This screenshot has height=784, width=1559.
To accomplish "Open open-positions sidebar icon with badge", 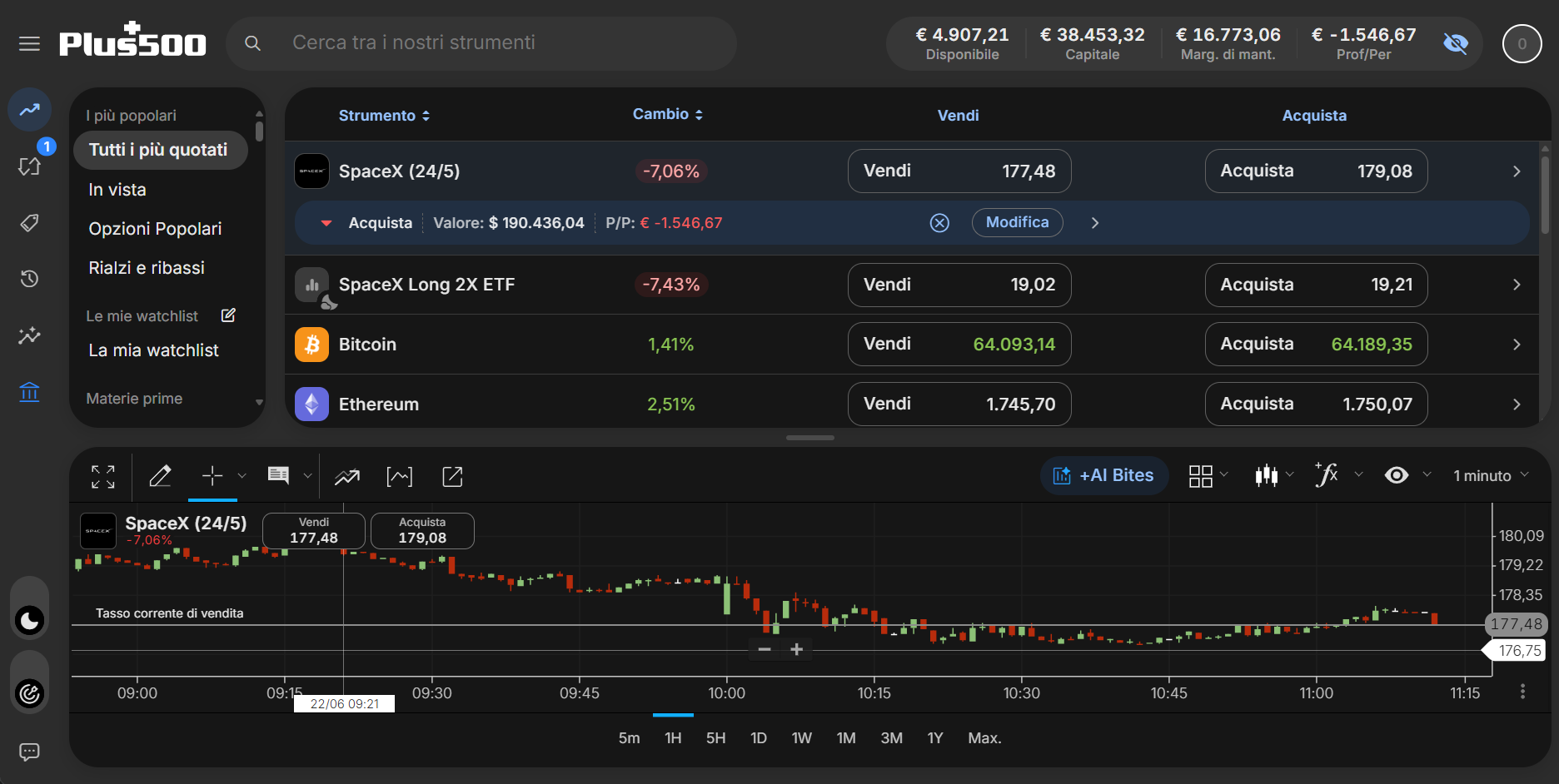I will point(30,166).
